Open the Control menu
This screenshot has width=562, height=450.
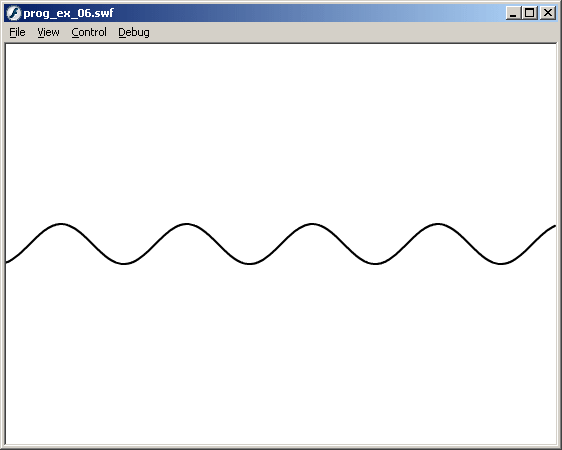click(89, 32)
